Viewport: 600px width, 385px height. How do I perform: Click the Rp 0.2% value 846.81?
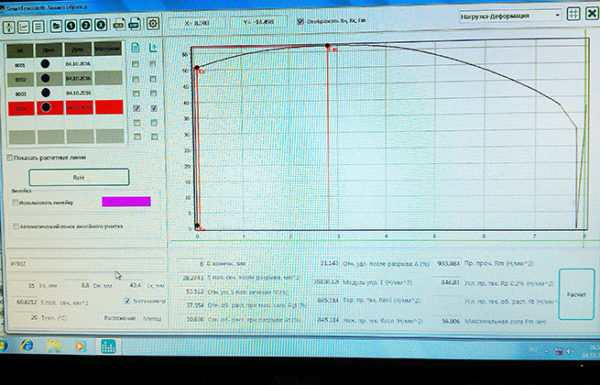click(x=449, y=282)
